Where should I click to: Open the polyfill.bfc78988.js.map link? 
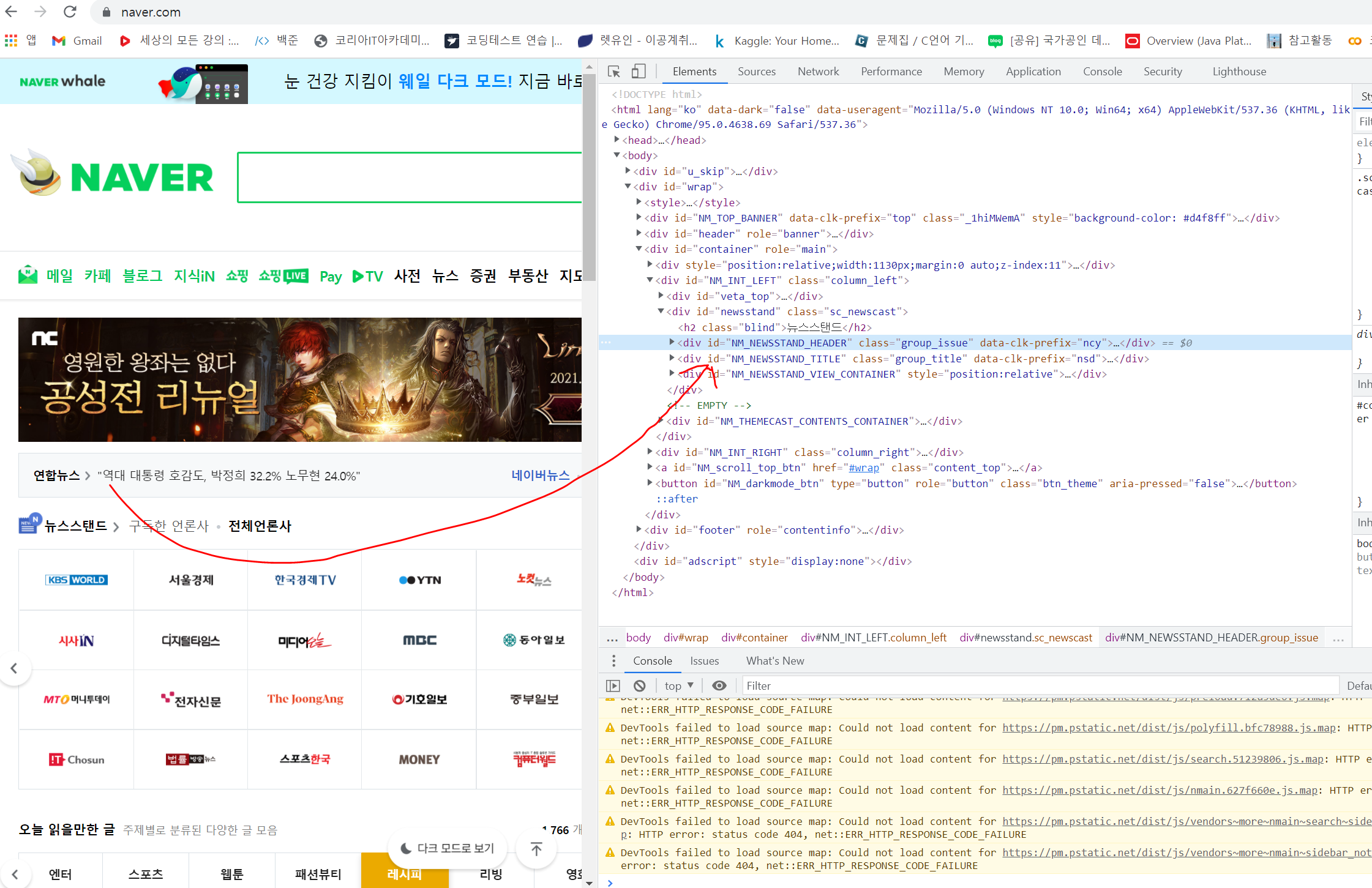pyautogui.click(x=1169, y=728)
